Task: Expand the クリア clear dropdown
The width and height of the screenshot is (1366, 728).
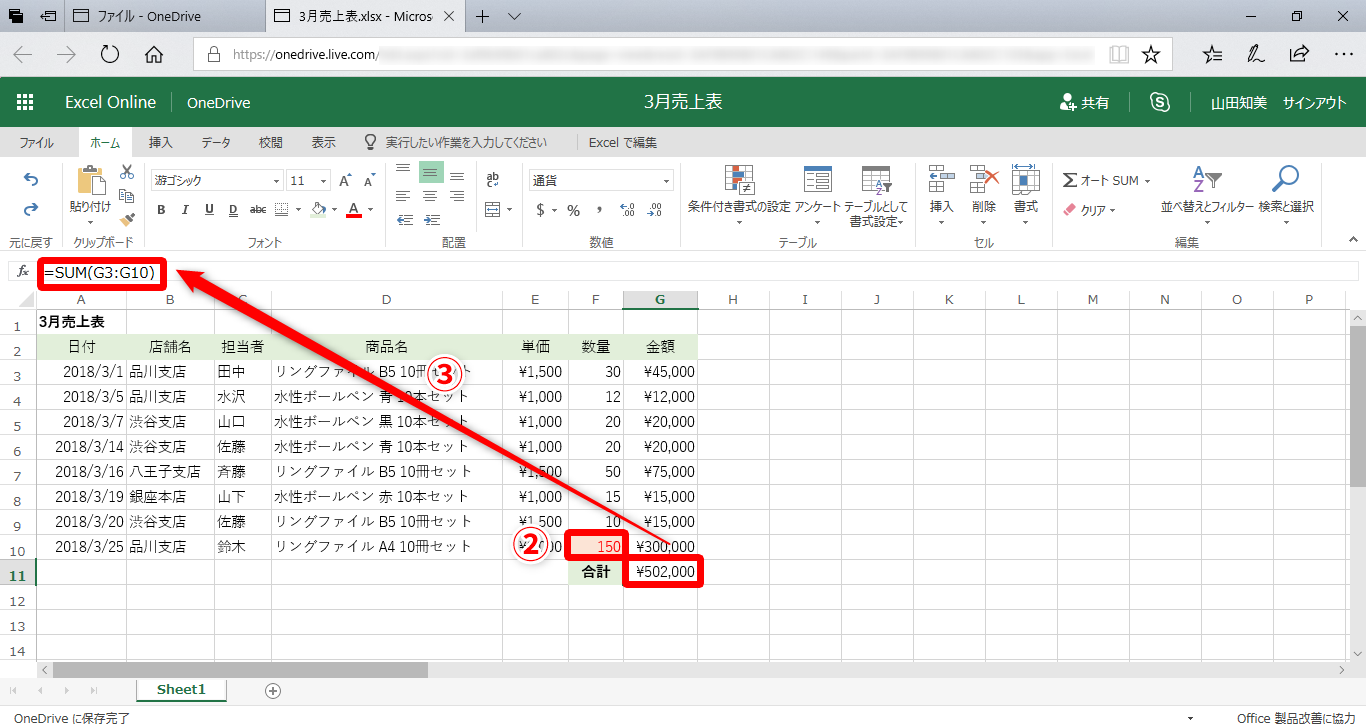Action: click(1112, 211)
